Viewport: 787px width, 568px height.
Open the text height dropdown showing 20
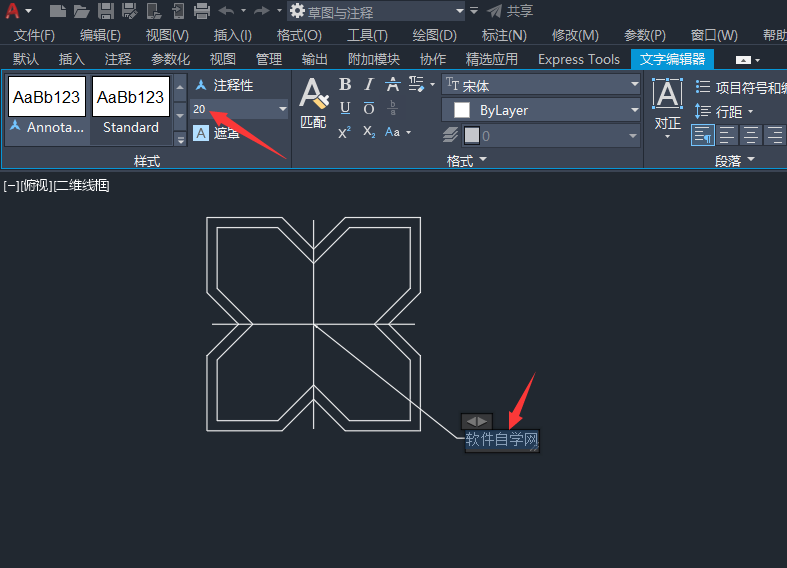click(239, 109)
